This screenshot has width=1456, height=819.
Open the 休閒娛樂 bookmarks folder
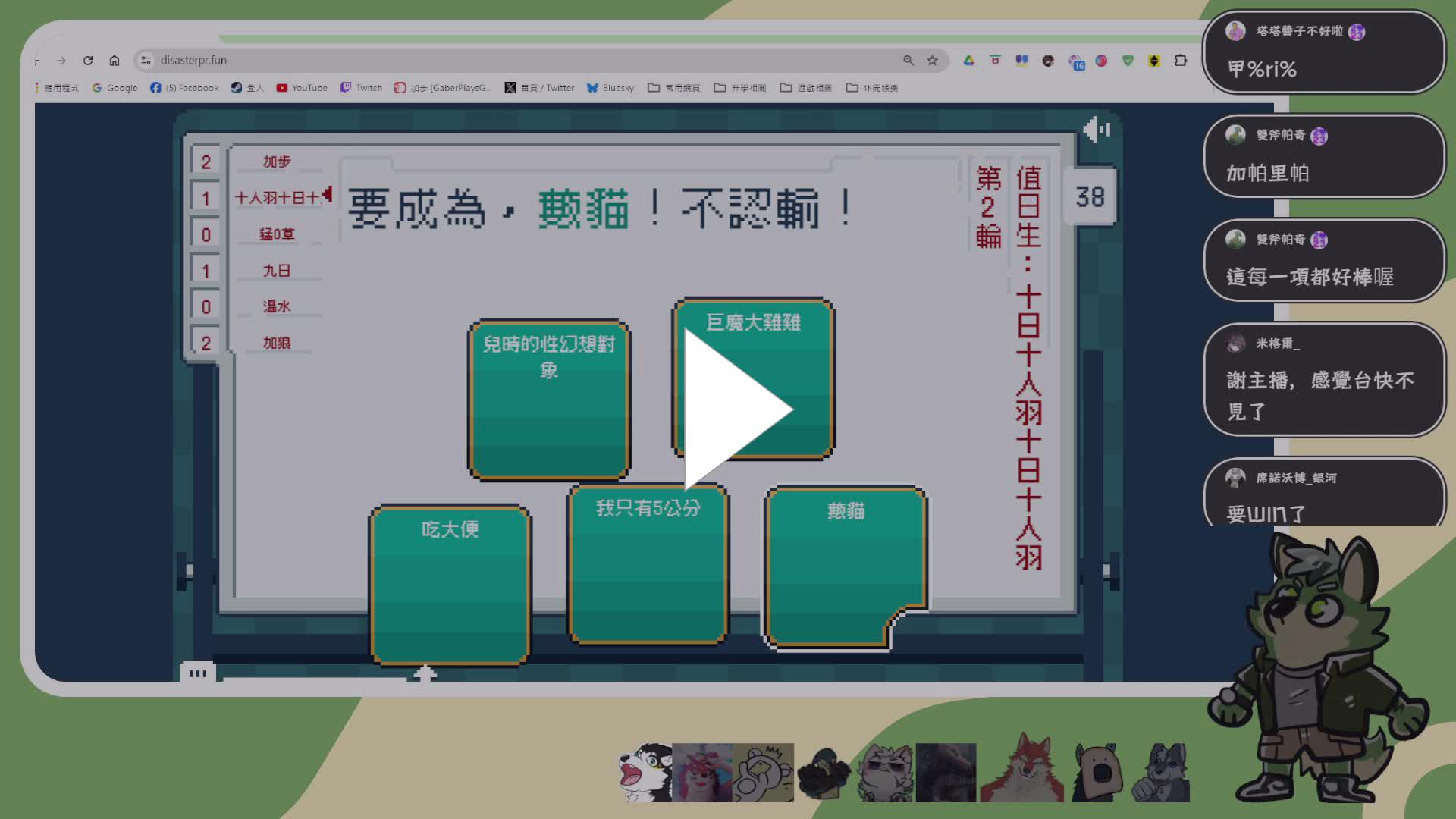pyautogui.click(x=874, y=88)
